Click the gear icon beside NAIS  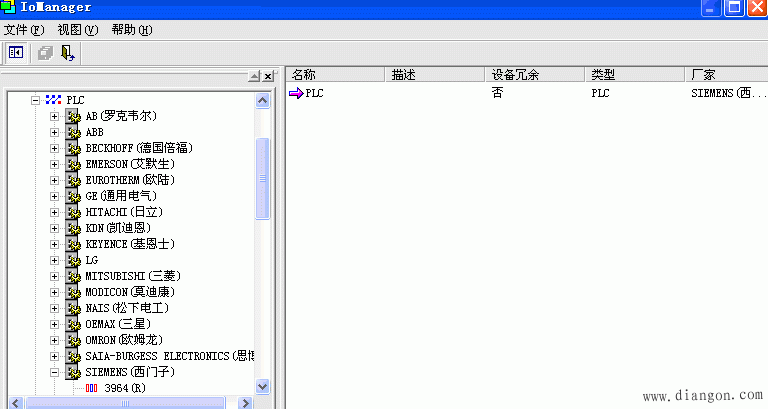73,308
